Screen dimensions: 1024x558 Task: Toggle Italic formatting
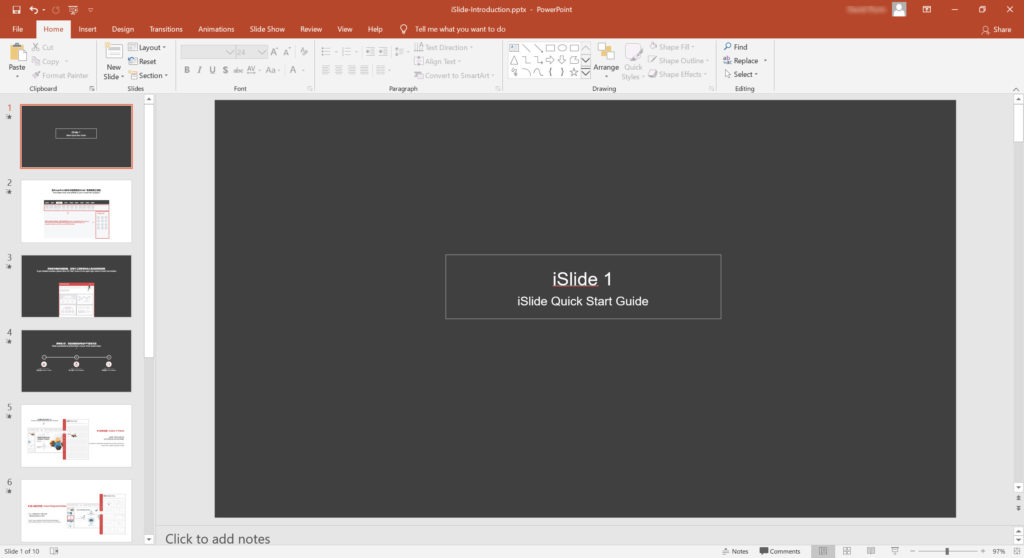199,70
